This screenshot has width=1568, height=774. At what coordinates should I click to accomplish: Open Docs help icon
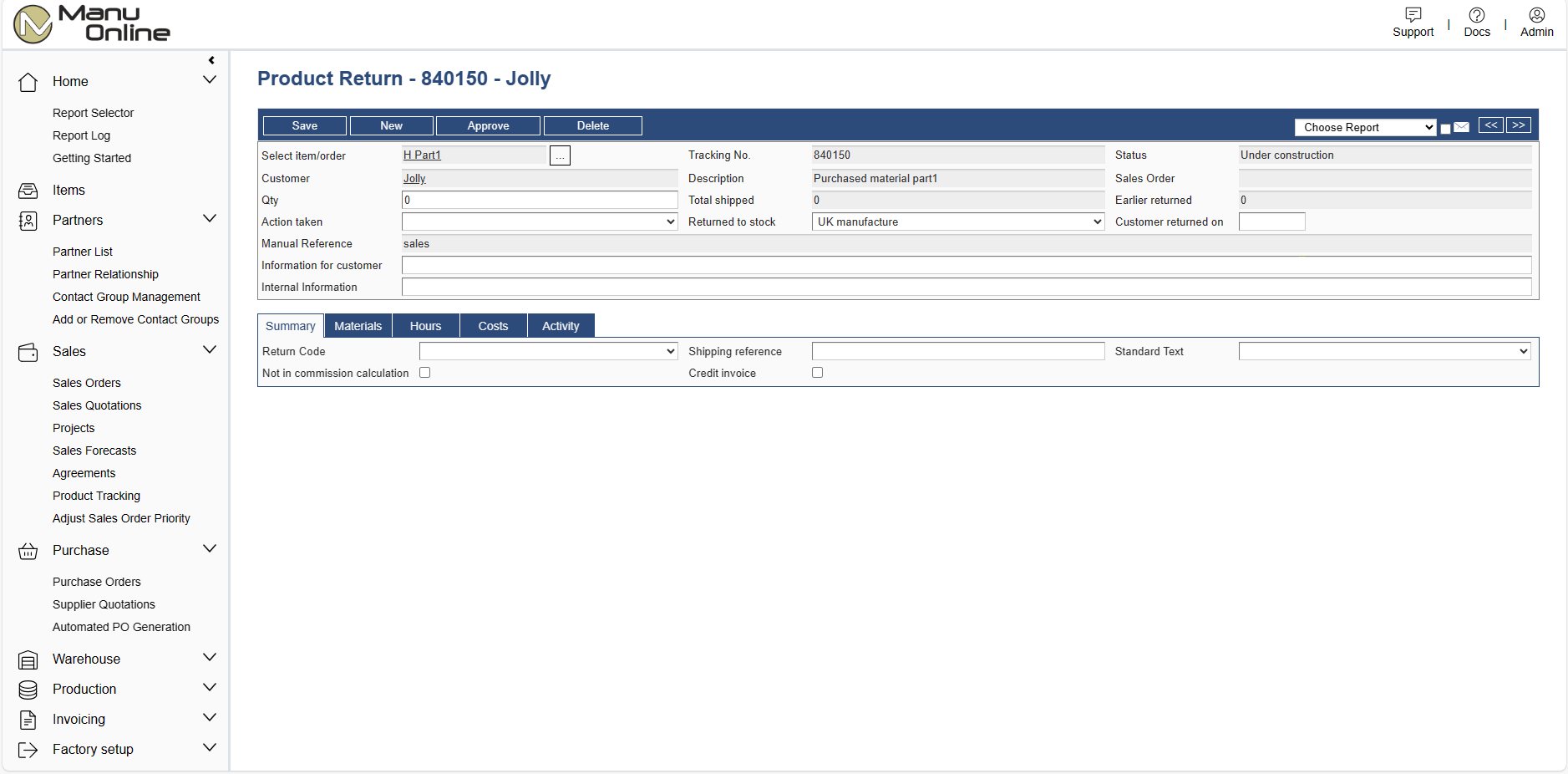click(x=1476, y=15)
